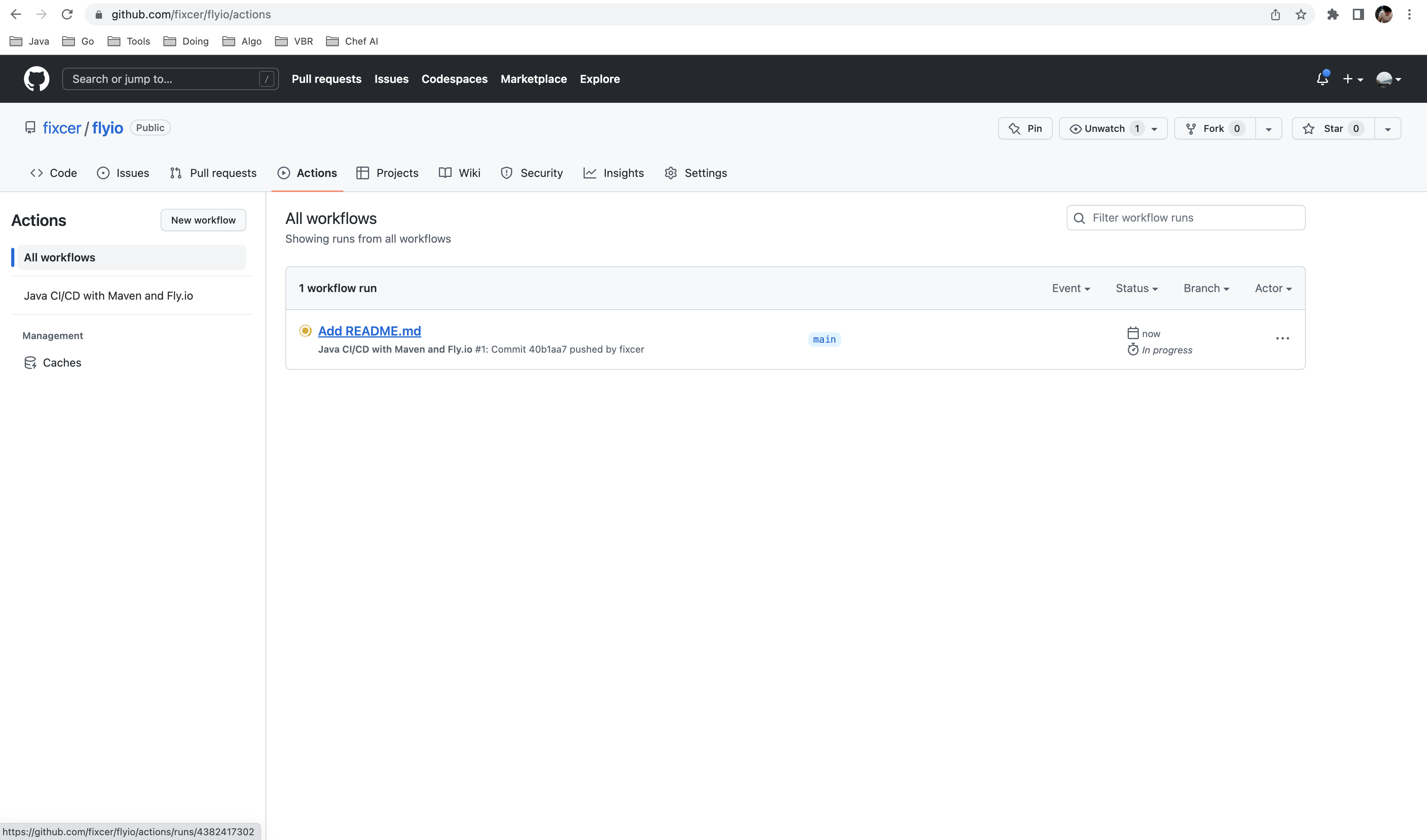Toggle Unwatch for this repository

click(1104, 128)
